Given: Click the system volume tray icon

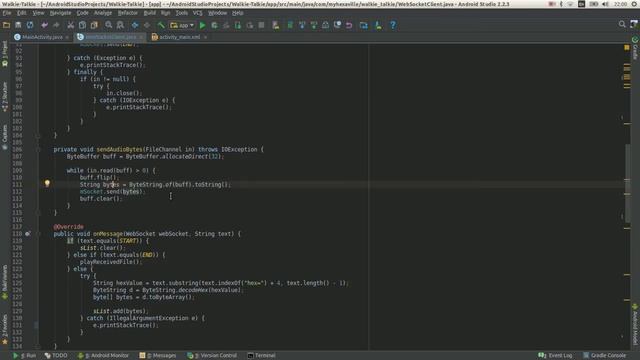Looking at the screenshot, I should pos(605,4).
